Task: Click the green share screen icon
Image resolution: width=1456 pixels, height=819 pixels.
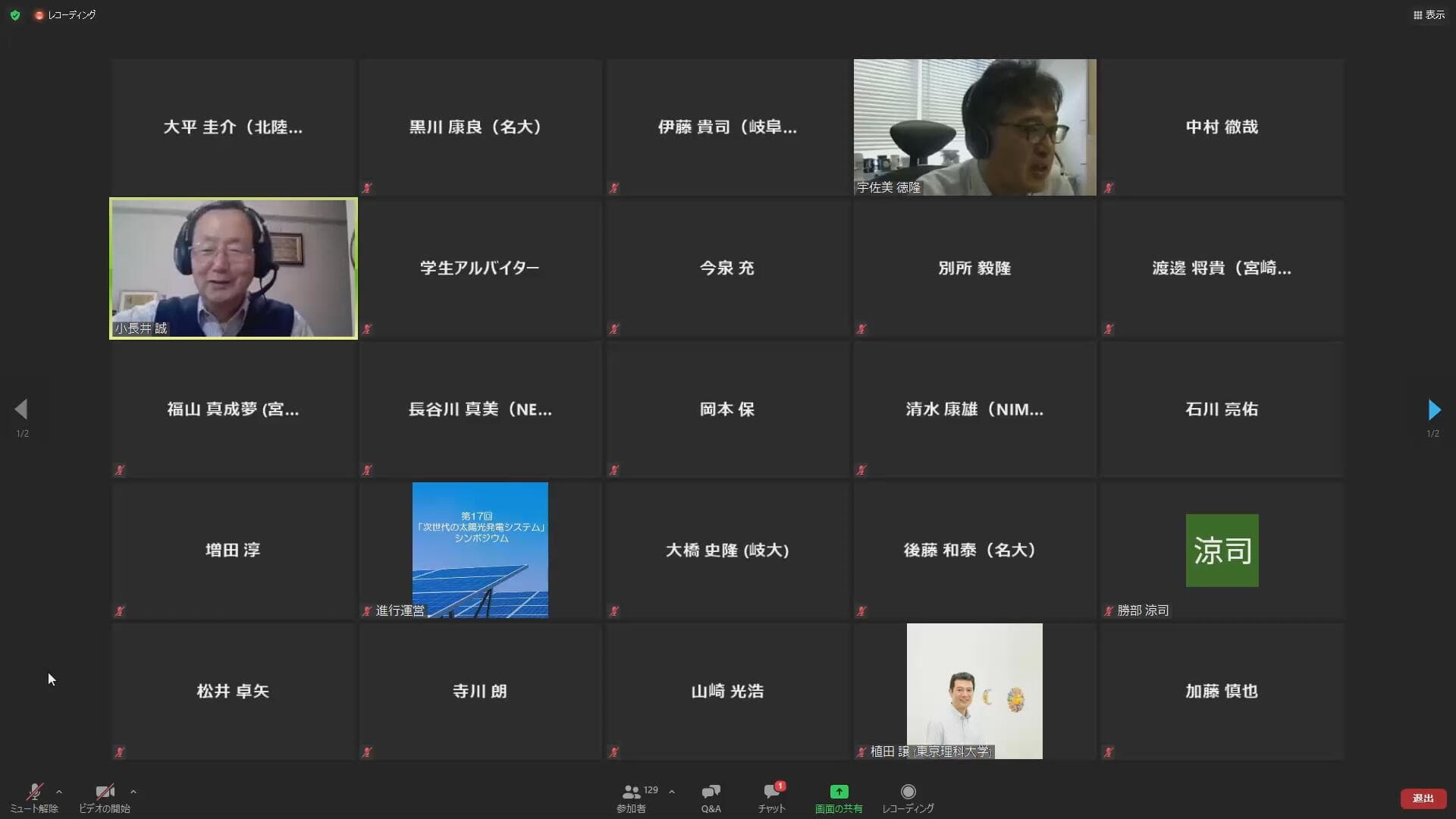Action: point(839,792)
